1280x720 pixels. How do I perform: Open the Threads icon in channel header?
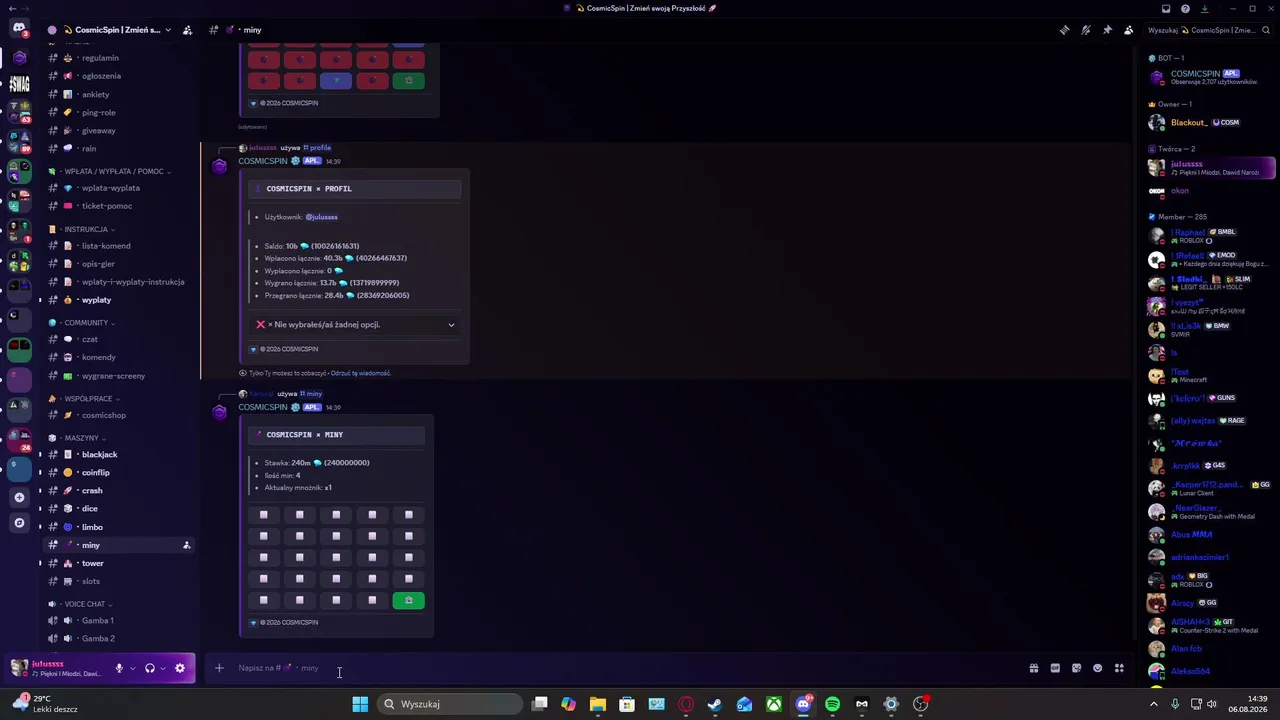coord(1064,30)
